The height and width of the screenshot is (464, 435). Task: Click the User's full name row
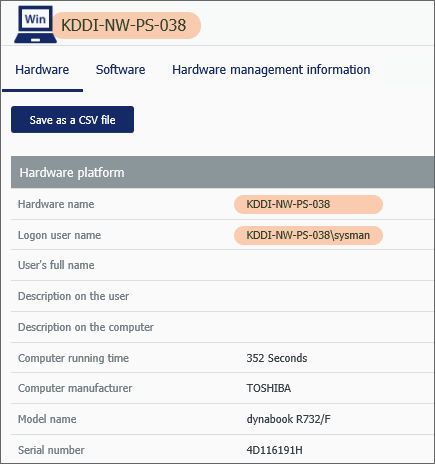point(223,265)
